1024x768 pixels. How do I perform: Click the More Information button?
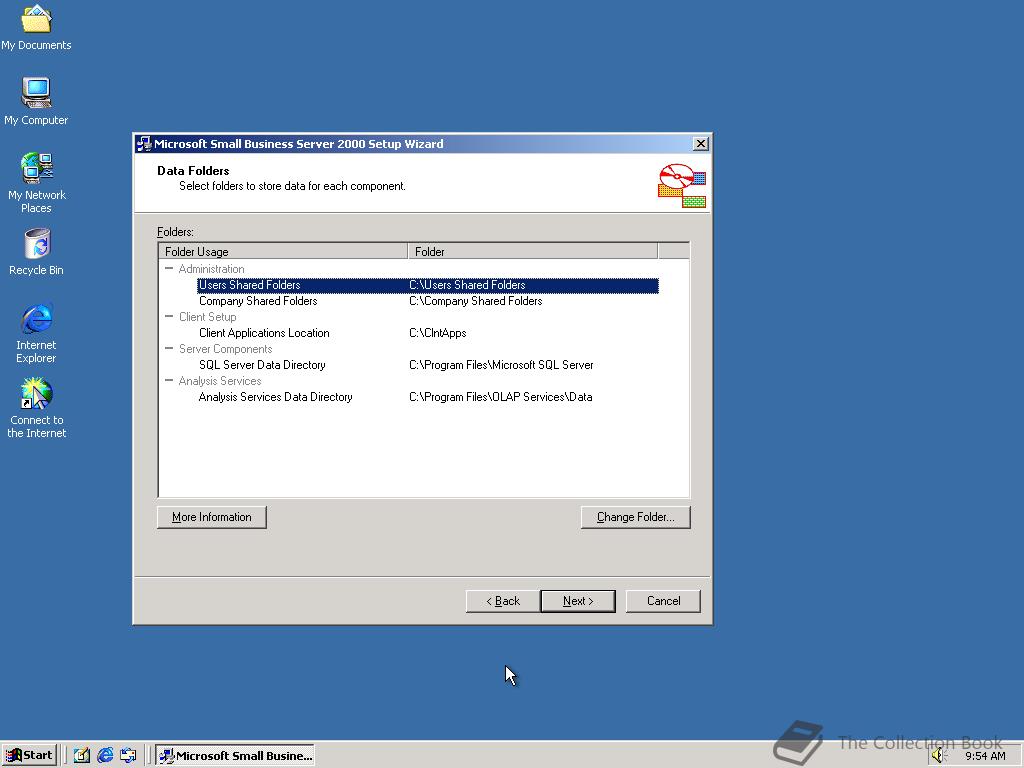pos(212,517)
